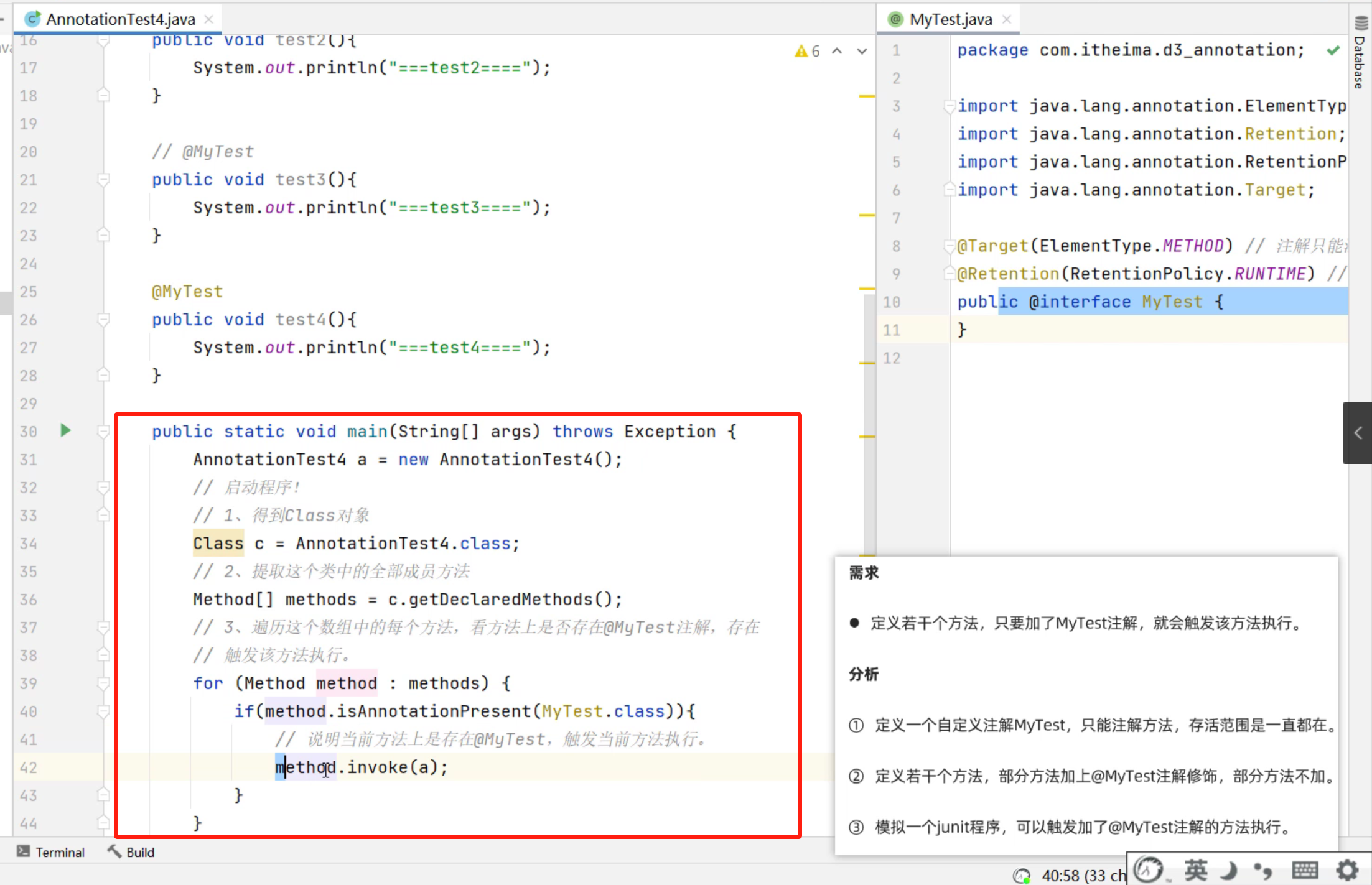The image size is (1372, 885).
Task: Click the warnings count indicator
Action: (808, 51)
